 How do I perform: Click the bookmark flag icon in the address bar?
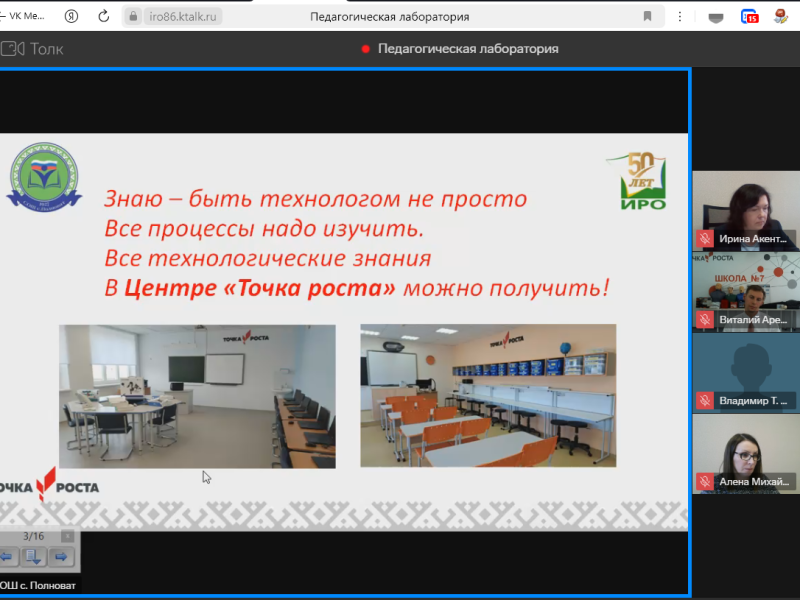pos(646,16)
